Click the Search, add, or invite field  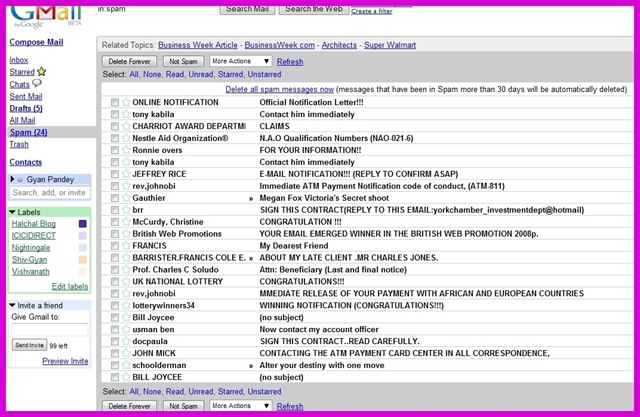(49, 193)
